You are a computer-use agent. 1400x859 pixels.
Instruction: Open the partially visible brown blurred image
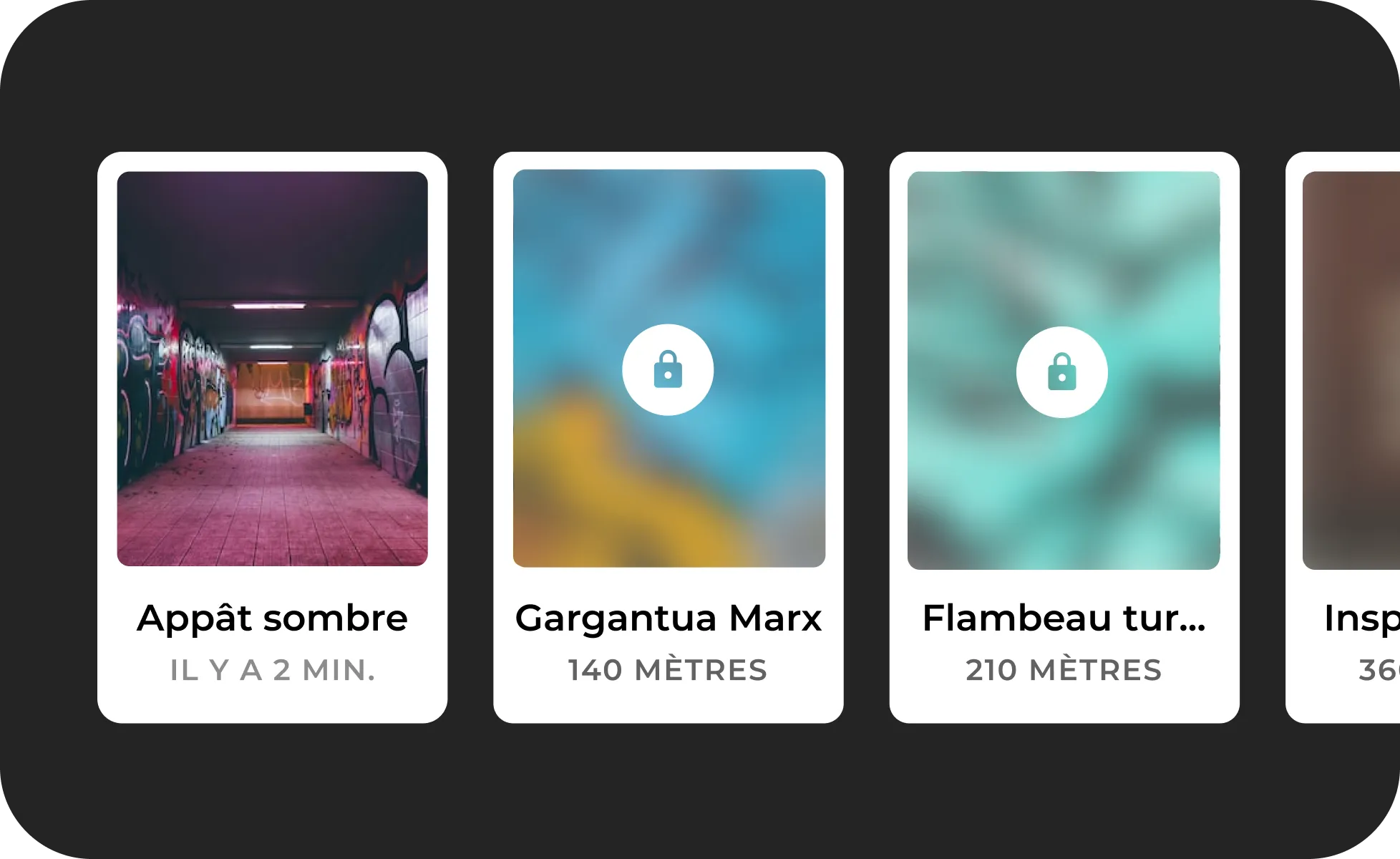click(x=1351, y=370)
